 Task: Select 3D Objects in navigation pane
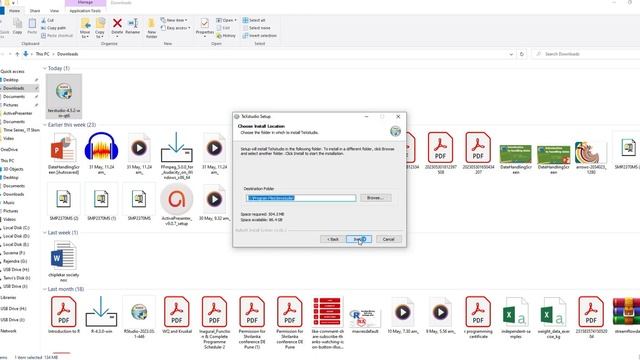click(13, 169)
